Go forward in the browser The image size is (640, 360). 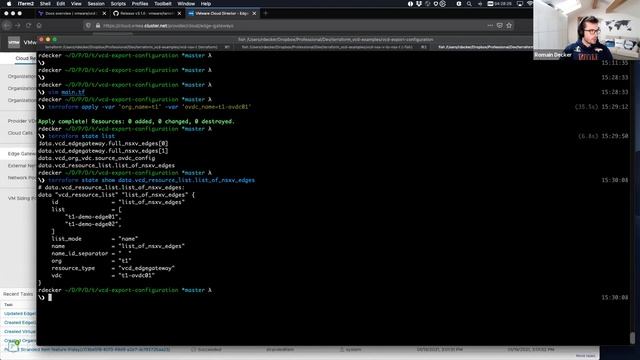(x=18, y=25)
